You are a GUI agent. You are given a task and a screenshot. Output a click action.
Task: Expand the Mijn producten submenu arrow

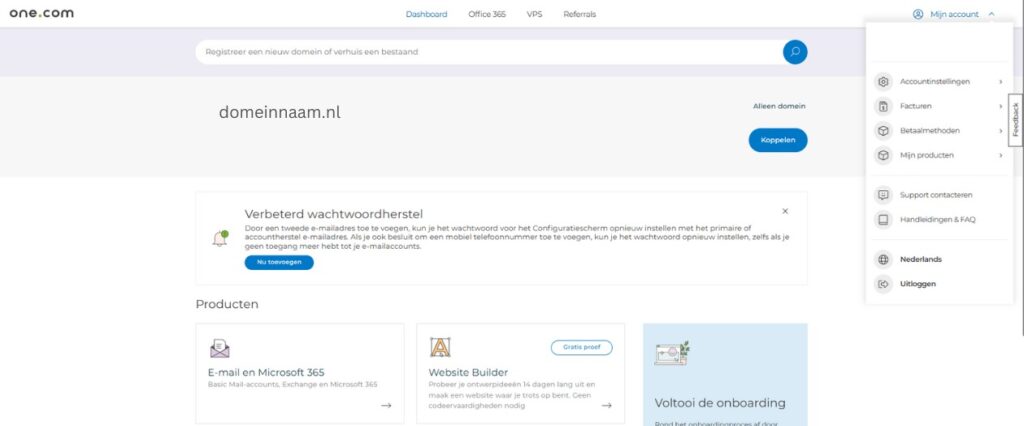pos(1000,155)
